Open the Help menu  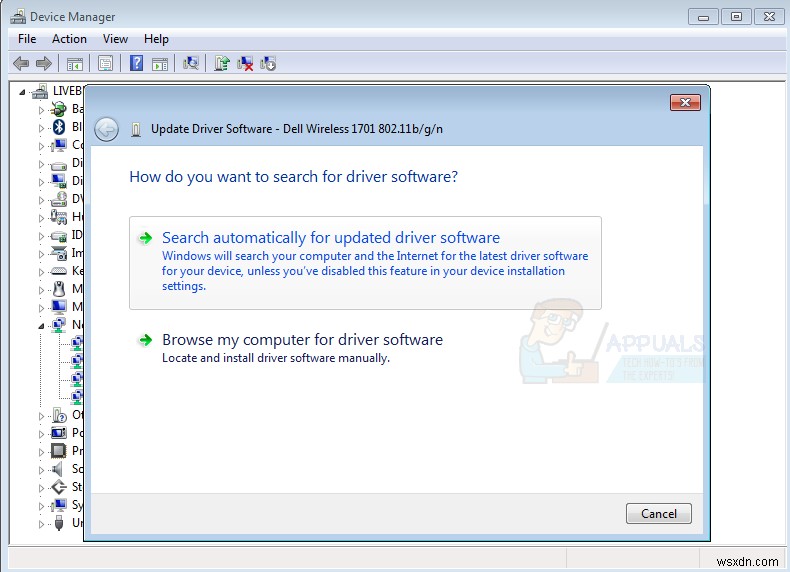[156, 39]
